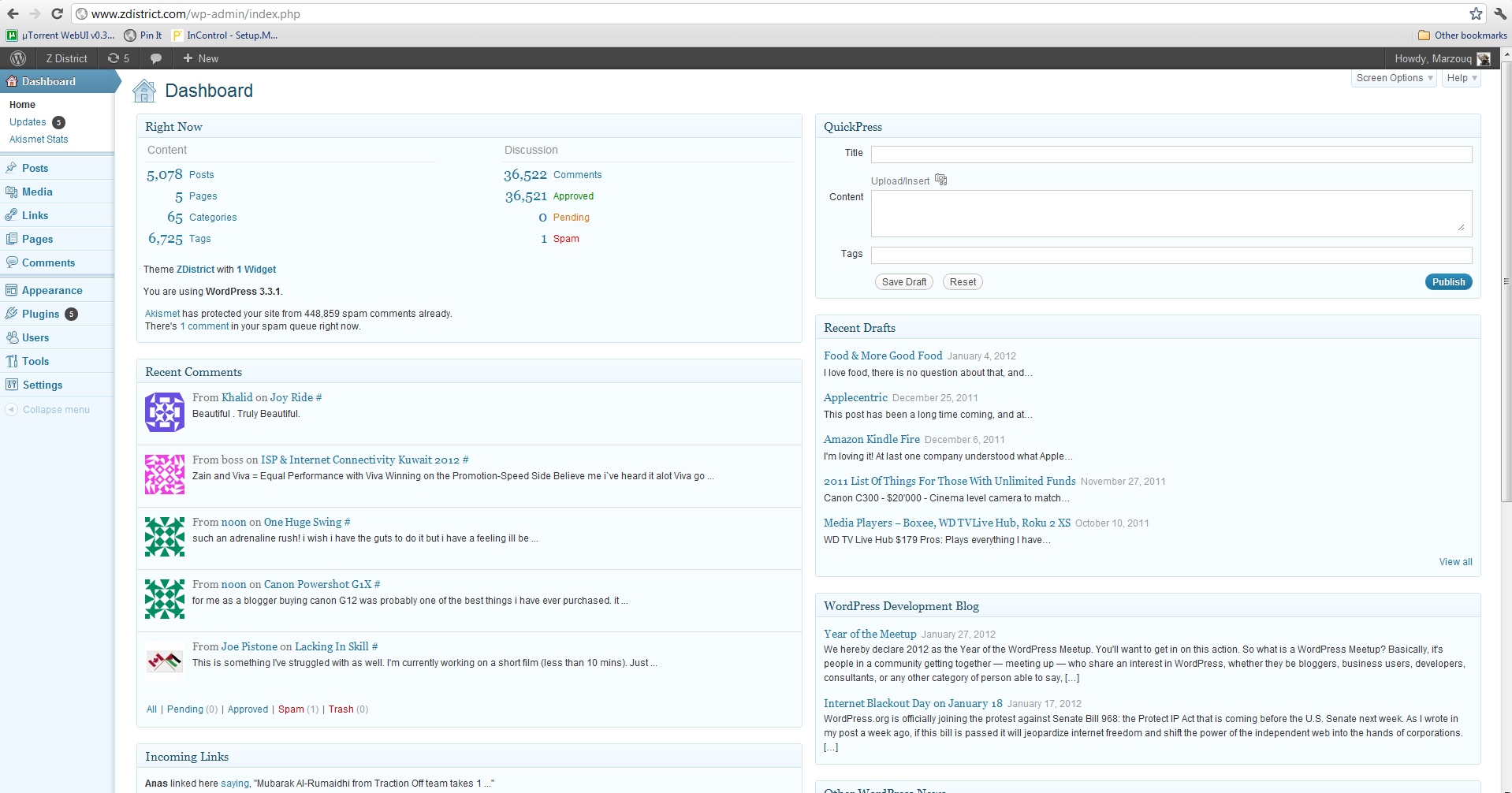Go to Appearance in the sidebar
1512x793 pixels.
tap(51, 290)
